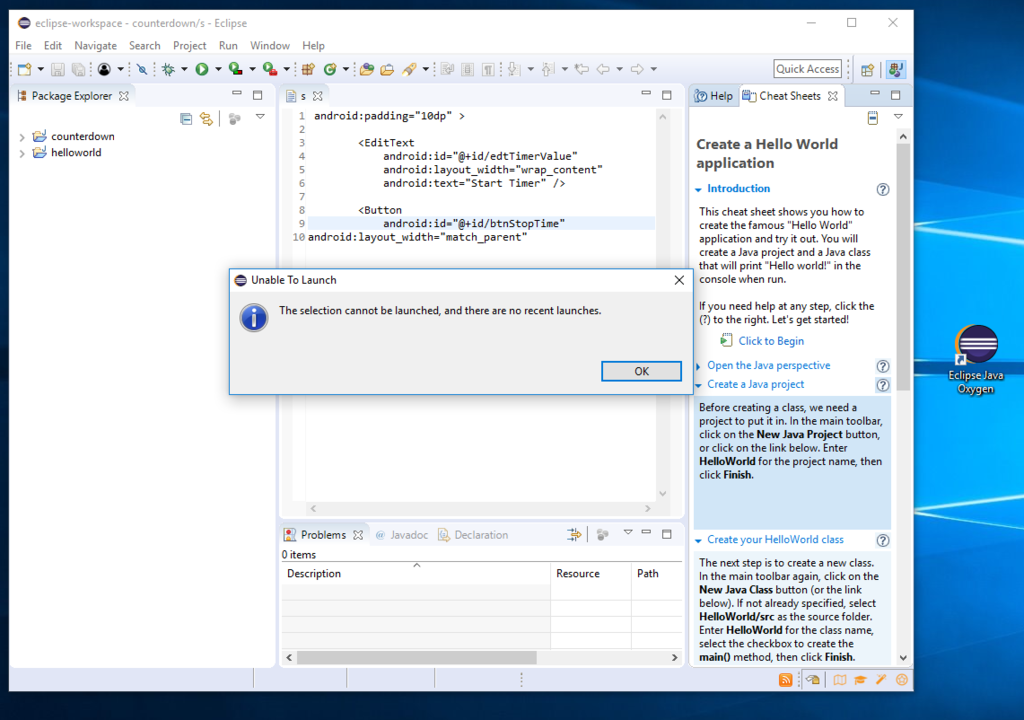Click the RSS feed status bar icon
The height and width of the screenshot is (720, 1024).
[x=786, y=680]
